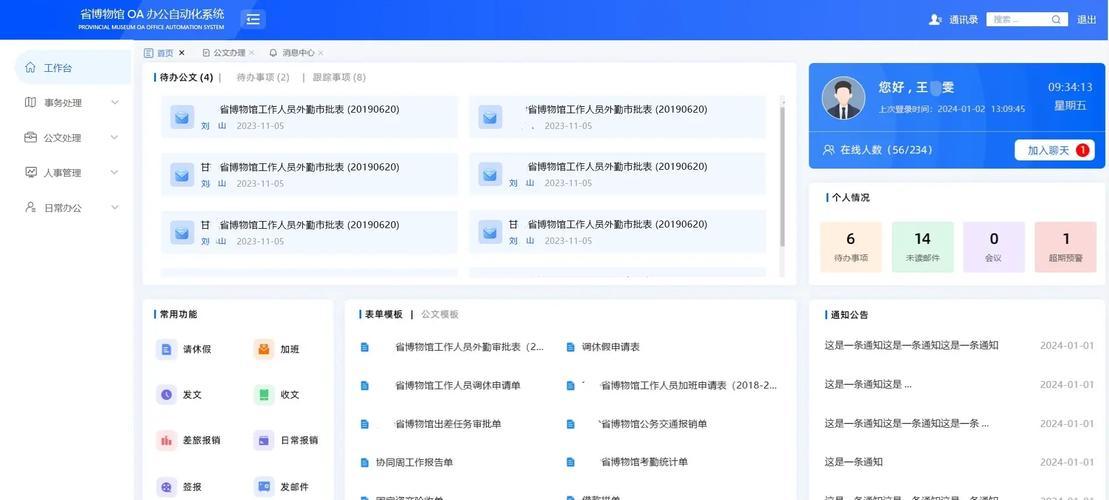This screenshot has height=500, width=1109.
Task: Expand the 事务处理 menu chevron
Action: [x=115, y=103]
